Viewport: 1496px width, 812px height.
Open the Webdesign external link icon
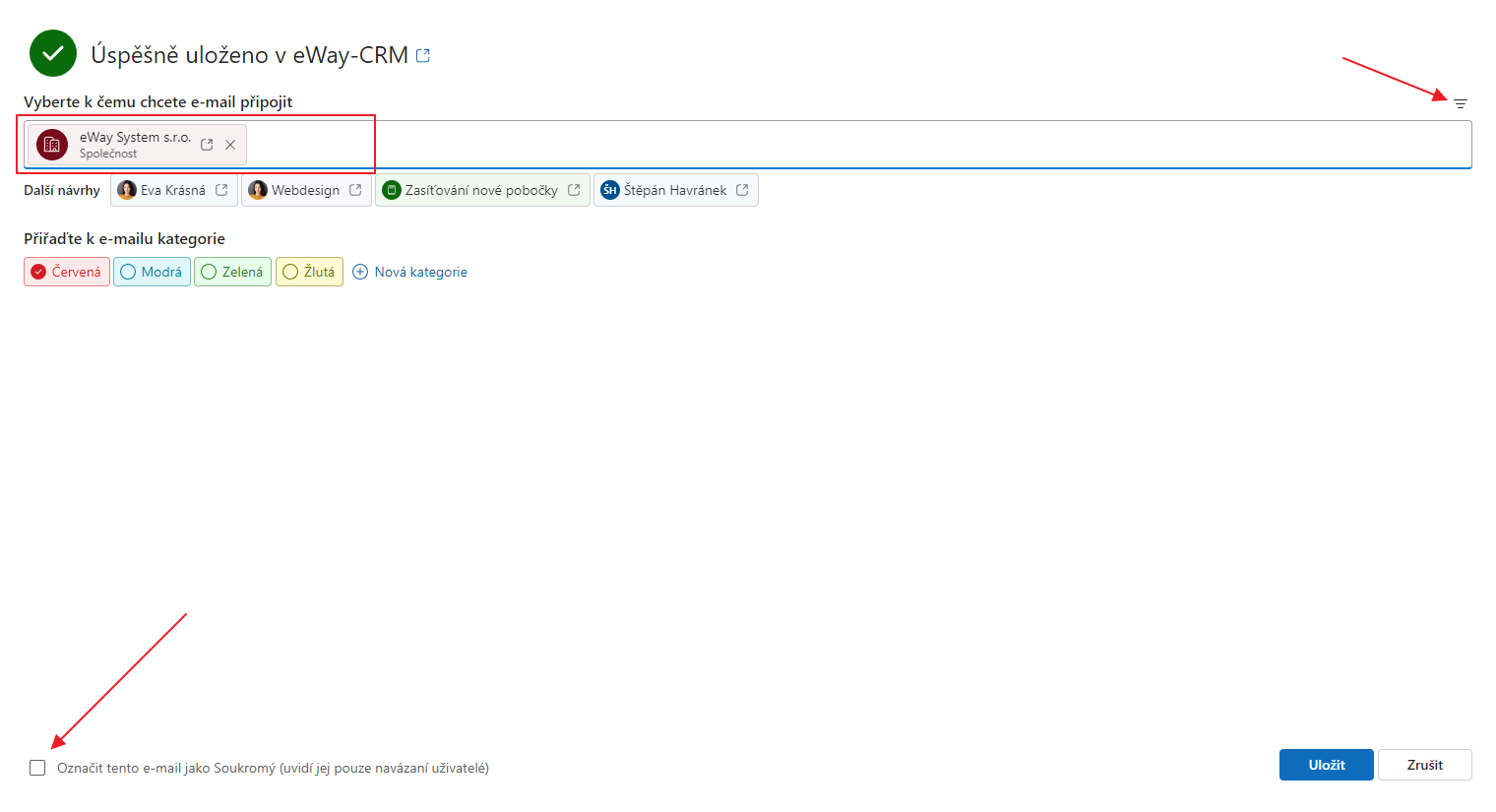355,190
